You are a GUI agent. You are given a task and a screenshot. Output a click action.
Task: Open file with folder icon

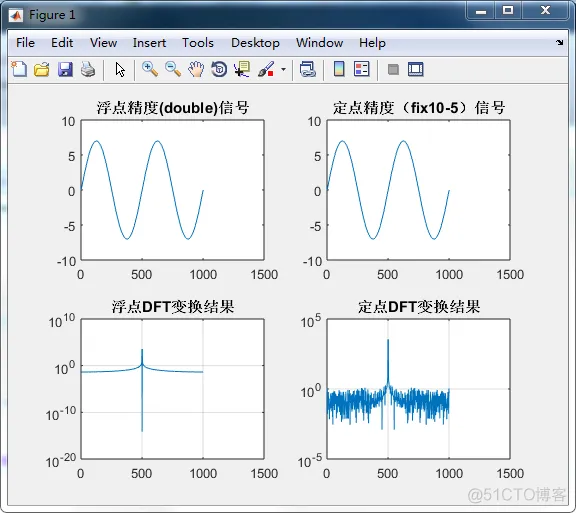[42, 69]
